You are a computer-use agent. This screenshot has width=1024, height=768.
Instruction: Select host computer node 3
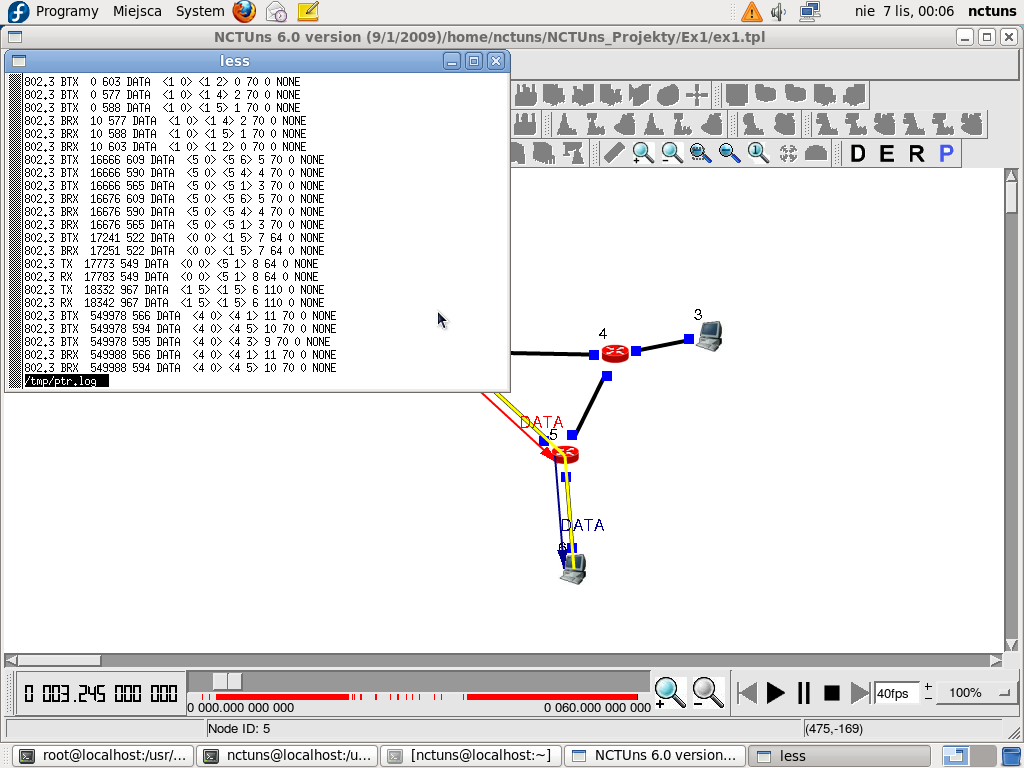pos(710,336)
